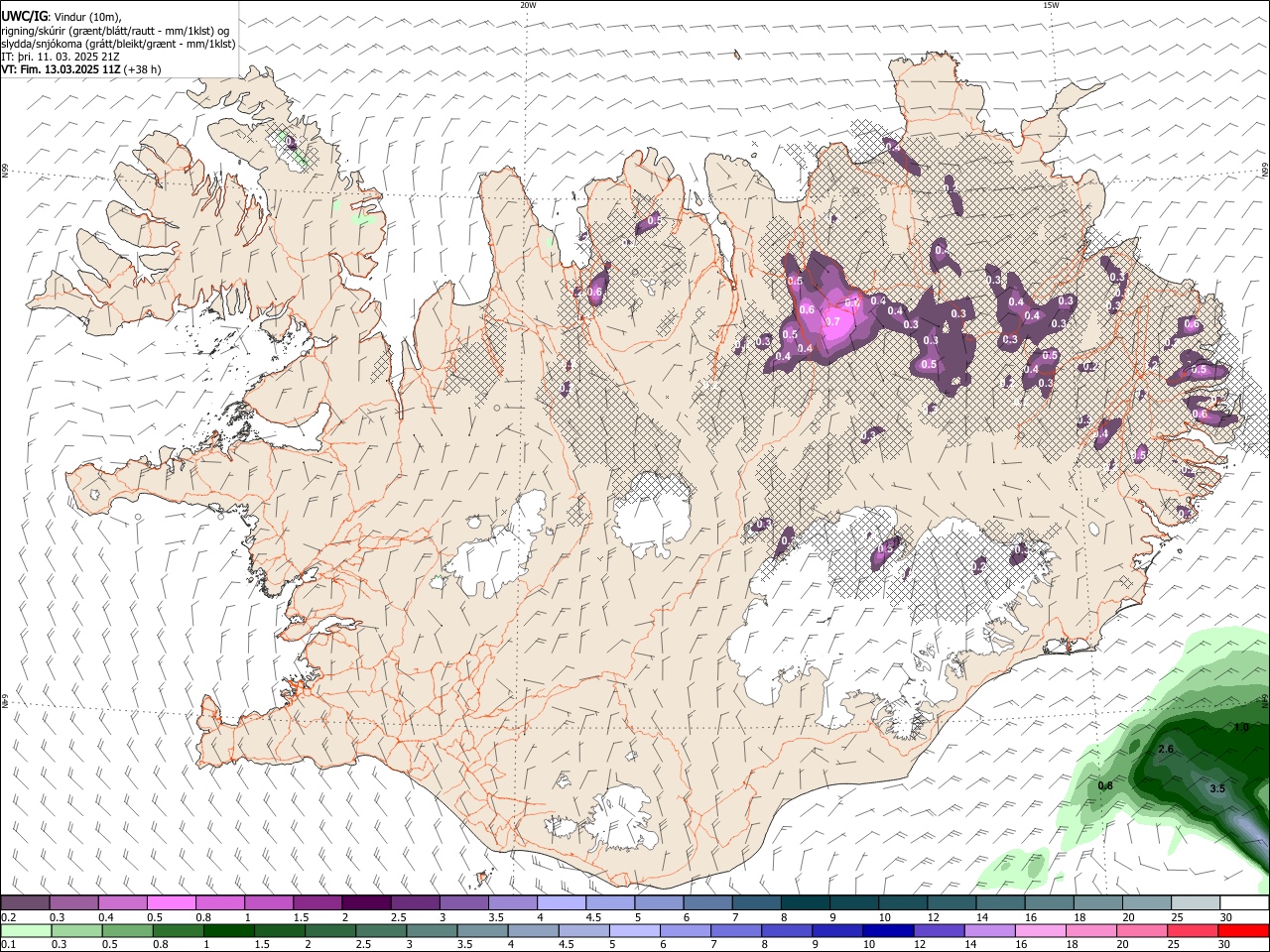Select the light grey 25 swatch, upper legend row
Screen dimensions: 1270x952
pos(1196,903)
